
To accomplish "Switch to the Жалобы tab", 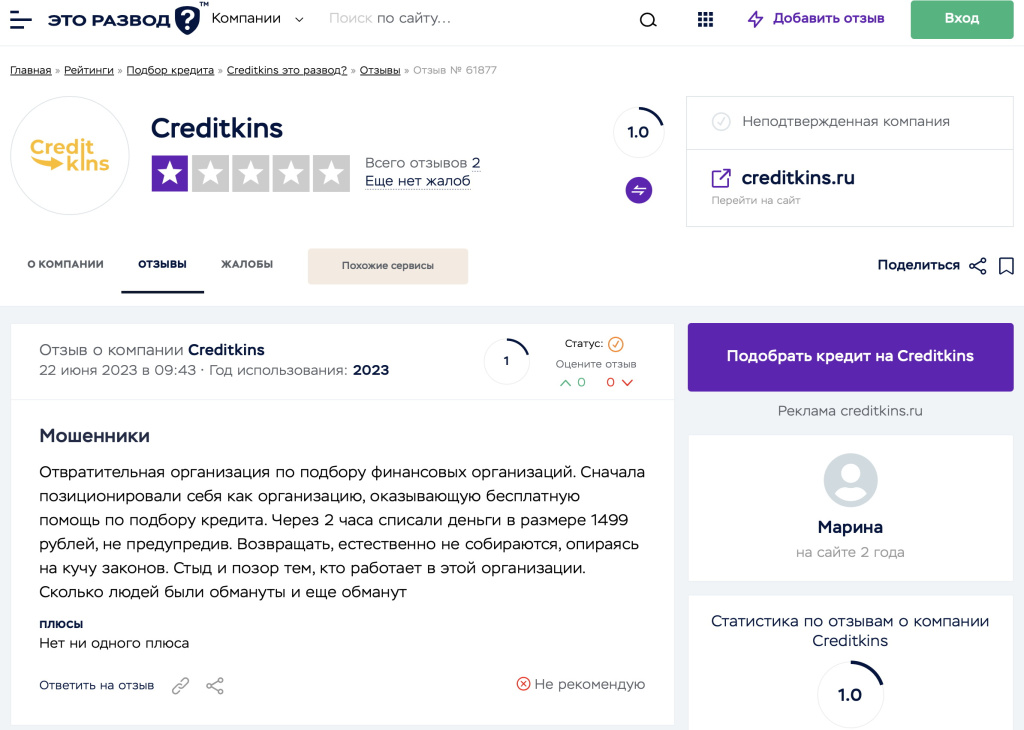I will pos(247,265).
